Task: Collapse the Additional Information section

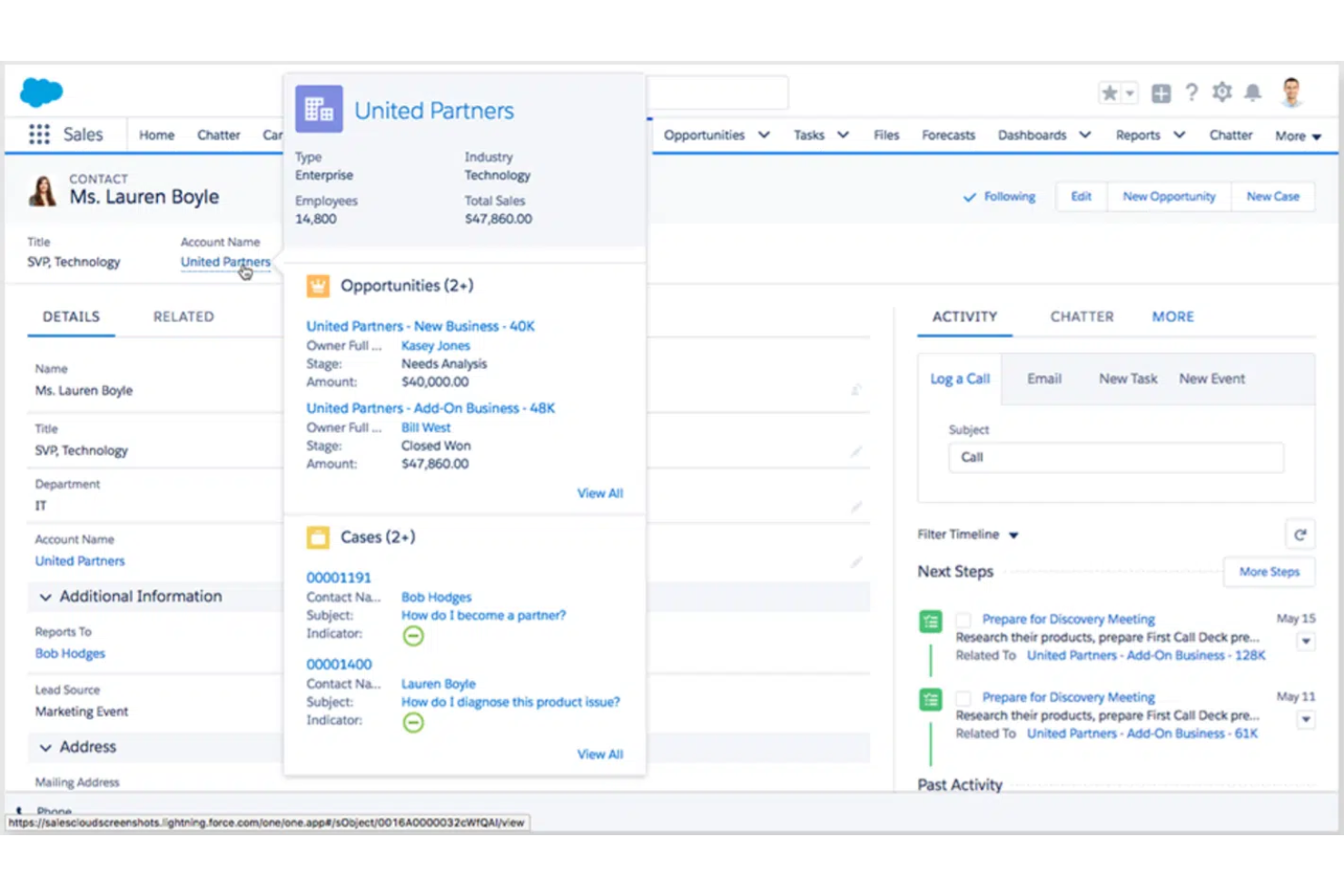Action: pyautogui.click(x=47, y=596)
